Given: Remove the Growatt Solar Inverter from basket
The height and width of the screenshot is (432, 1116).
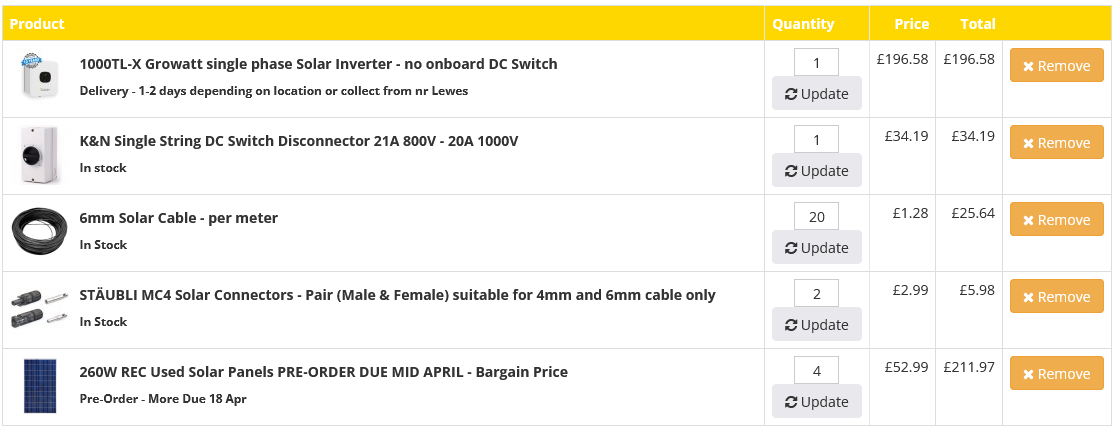Looking at the screenshot, I should [x=1057, y=65].
